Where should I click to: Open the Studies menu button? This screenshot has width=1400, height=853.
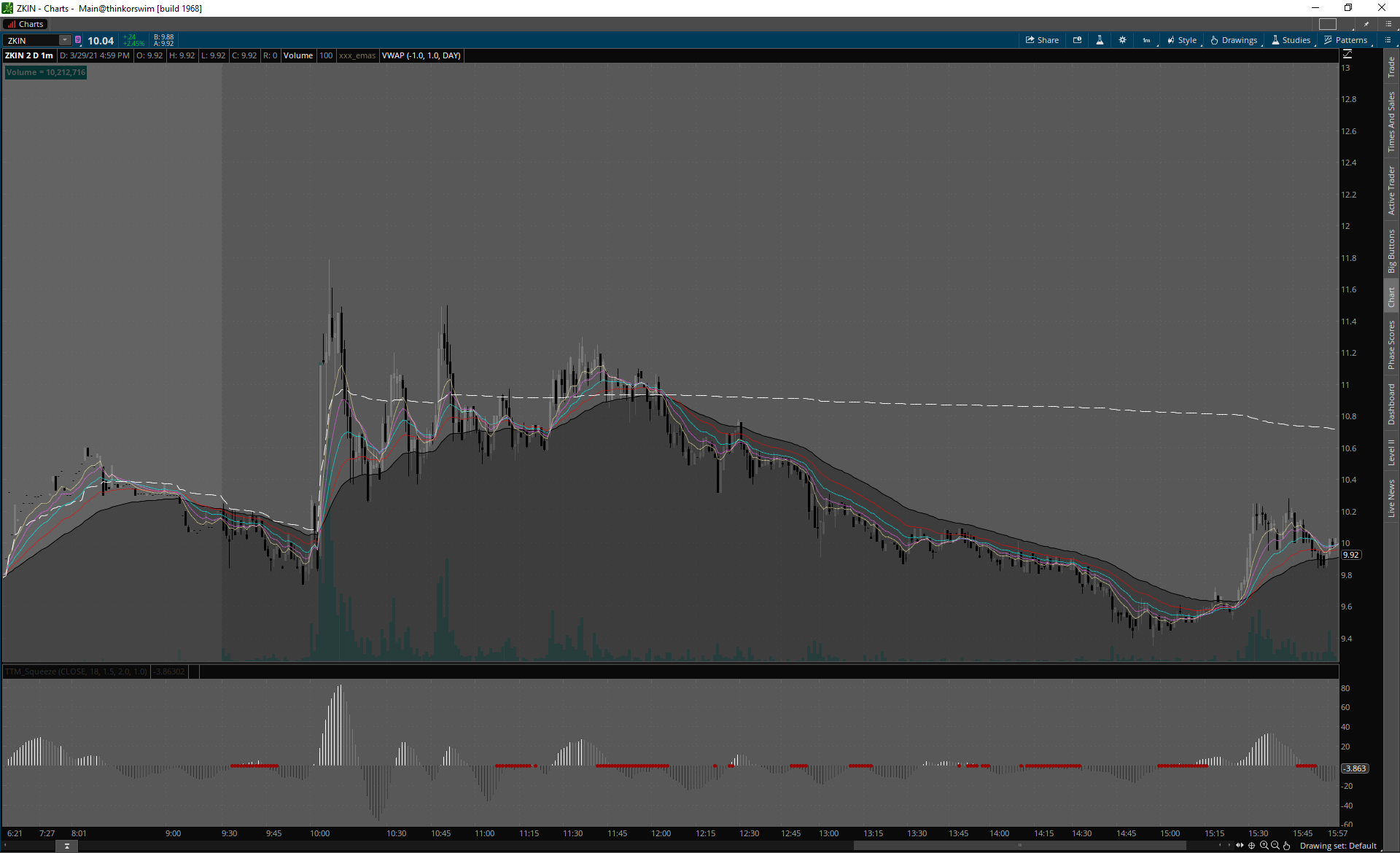tap(1291, 40)
